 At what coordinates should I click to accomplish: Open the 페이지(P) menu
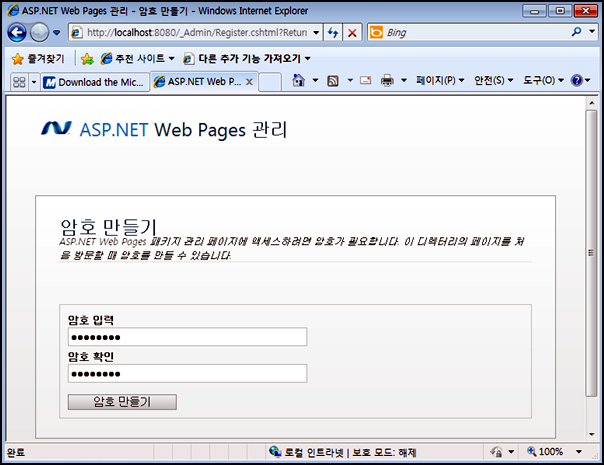[x=440, y=81]
